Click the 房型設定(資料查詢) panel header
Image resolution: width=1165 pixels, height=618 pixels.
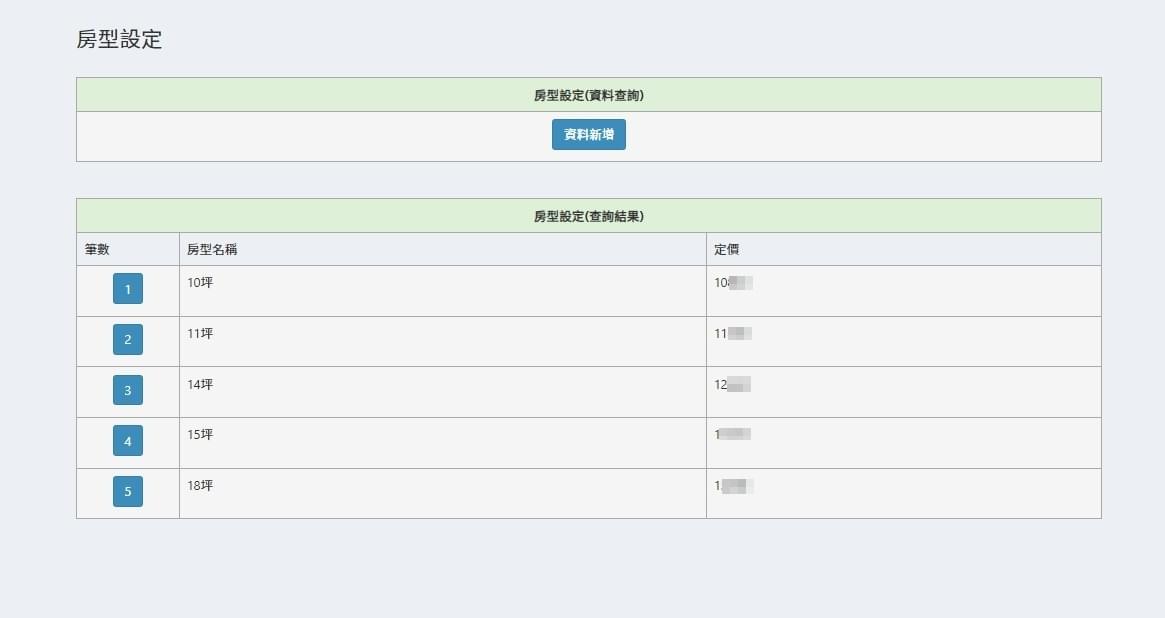coord(588,96)
